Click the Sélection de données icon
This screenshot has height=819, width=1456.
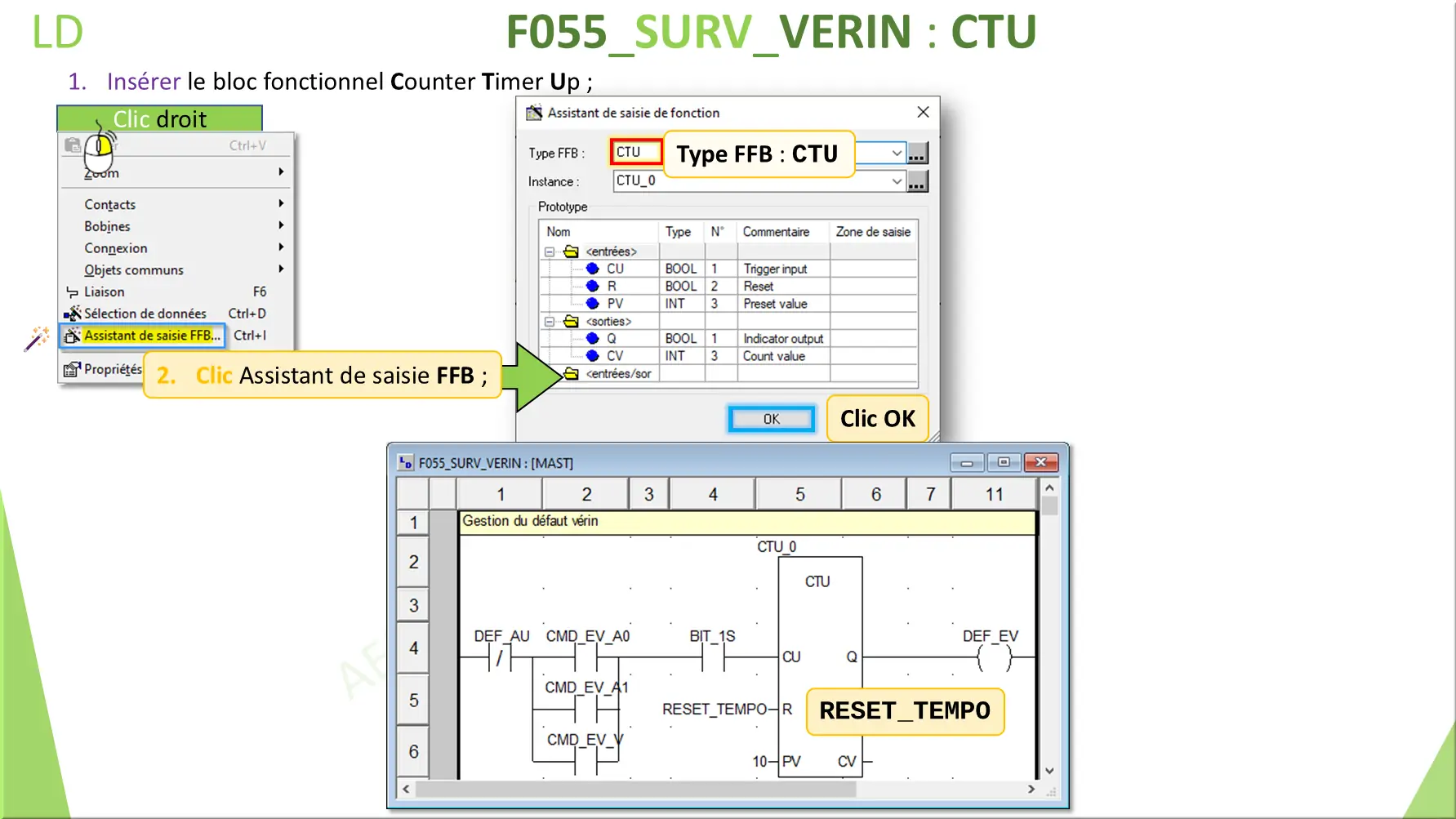tap(72, 313)
